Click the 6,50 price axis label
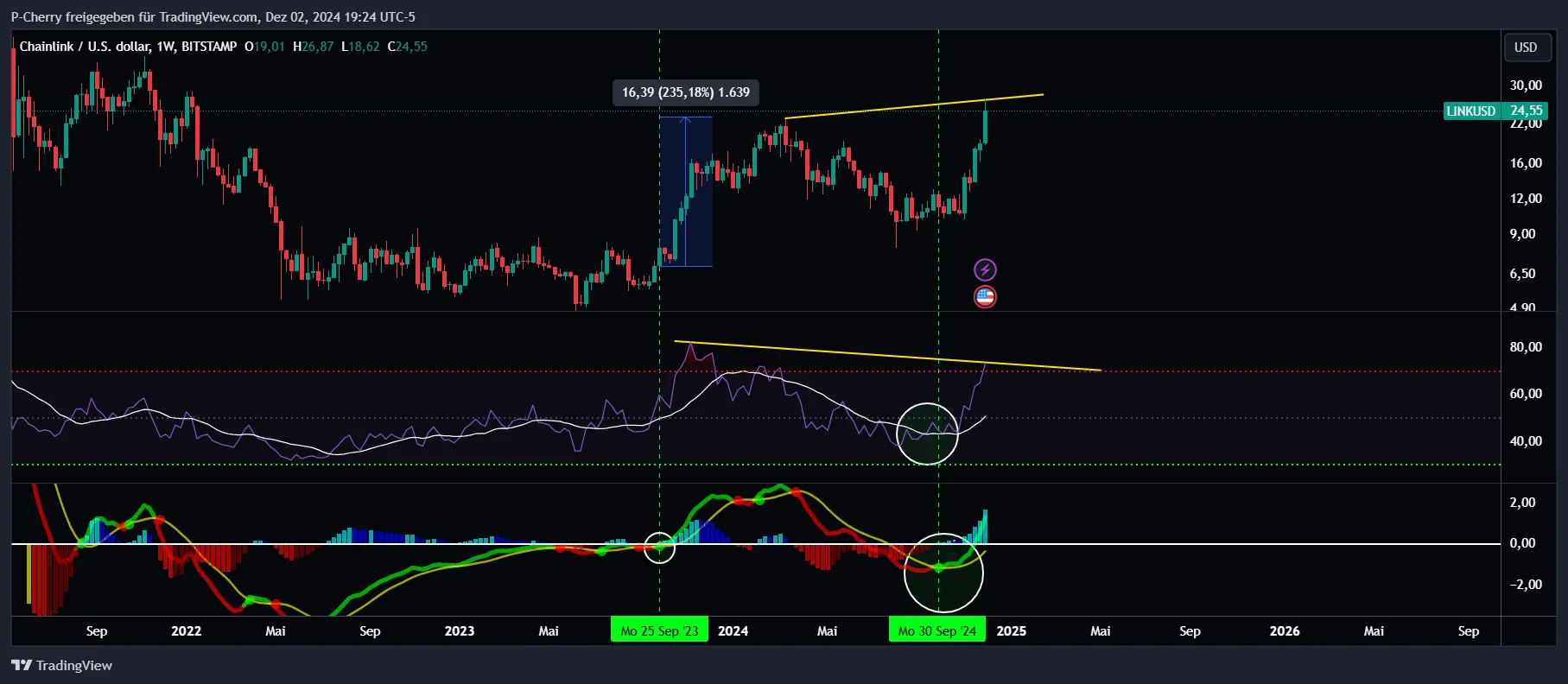Screen dimensions: 1568x684 1522,273
